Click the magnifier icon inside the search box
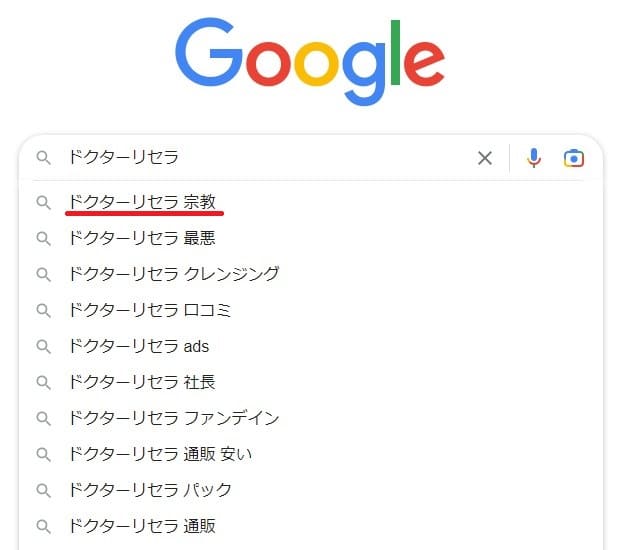621x550 pixels. pyautogui.click(x=44, y=158)
